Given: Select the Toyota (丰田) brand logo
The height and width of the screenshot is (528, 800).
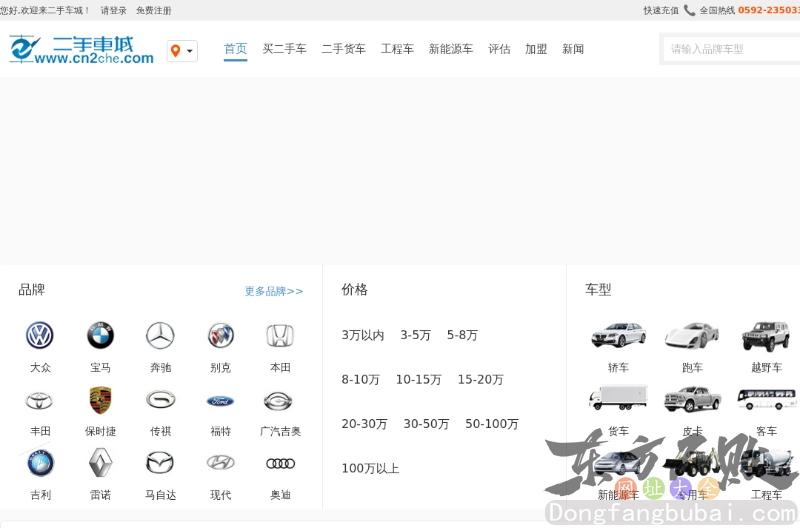Looking at the screenshot, I should 40,400.
